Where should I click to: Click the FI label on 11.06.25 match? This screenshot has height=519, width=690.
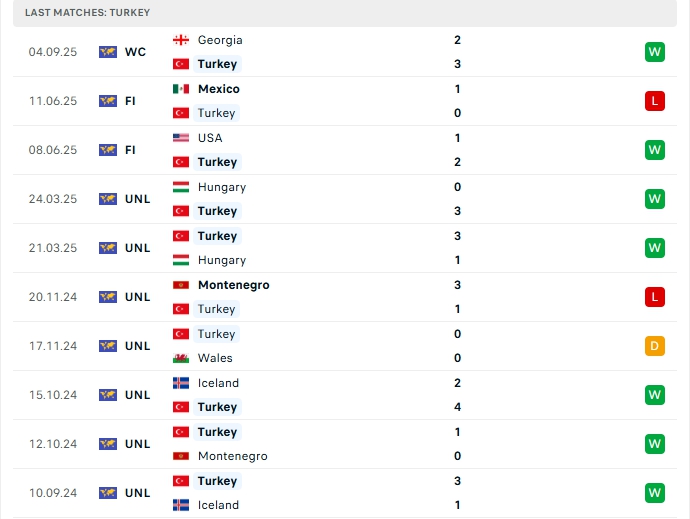(130, 101)
